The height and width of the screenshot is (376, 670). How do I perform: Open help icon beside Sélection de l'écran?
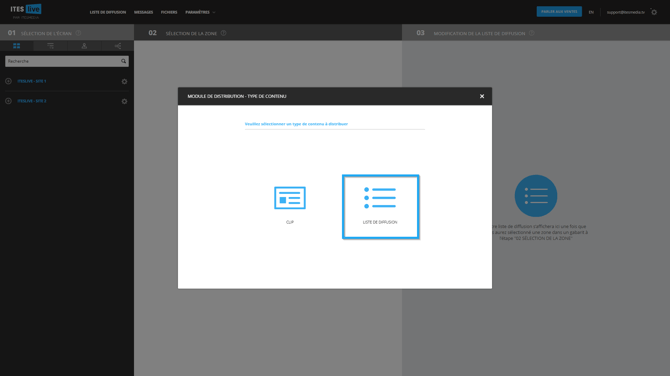point(78,33)
